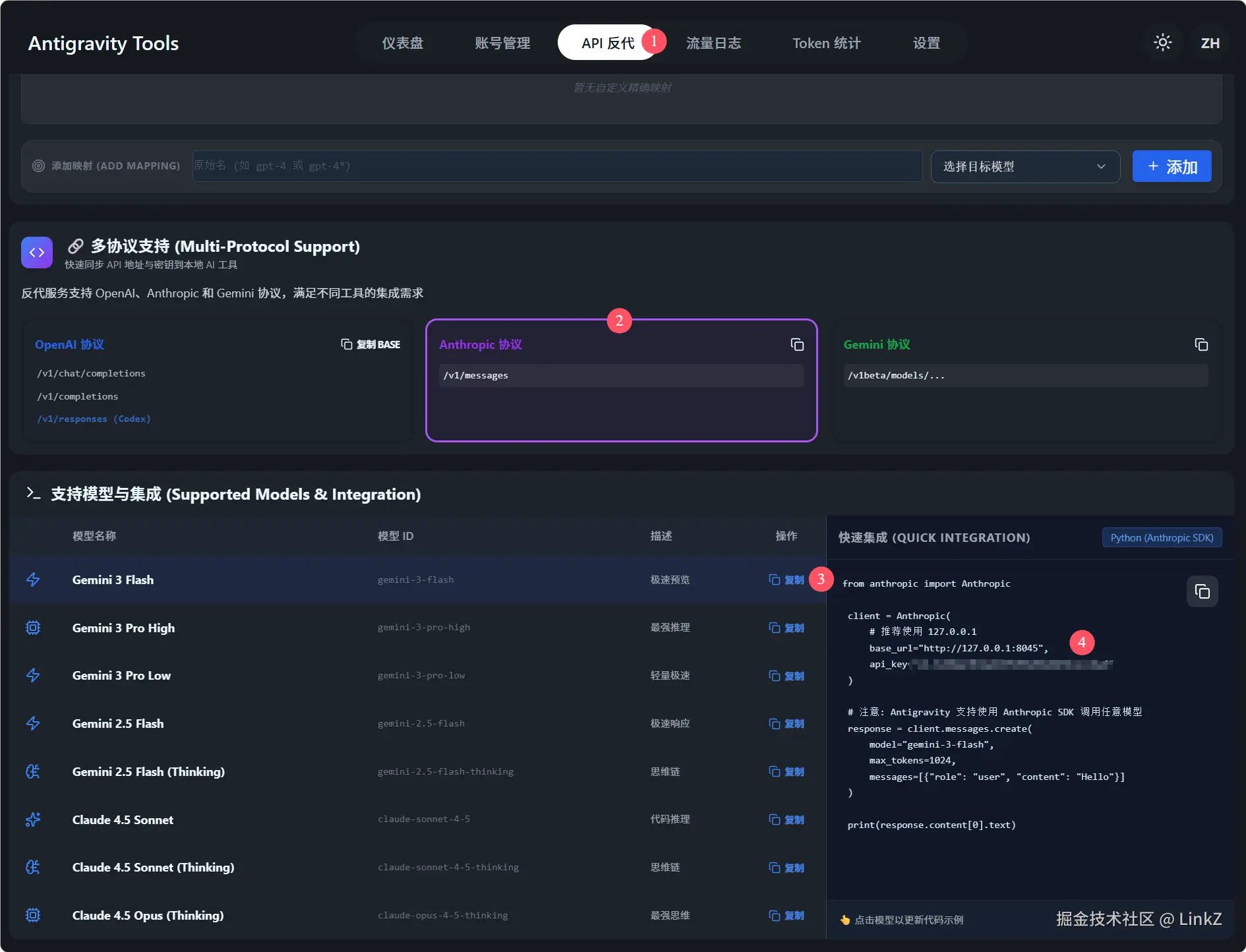Copy the gemini-3-pro-high model ID
Viewport: 1246px width, 952px height.
coord(786,628)
